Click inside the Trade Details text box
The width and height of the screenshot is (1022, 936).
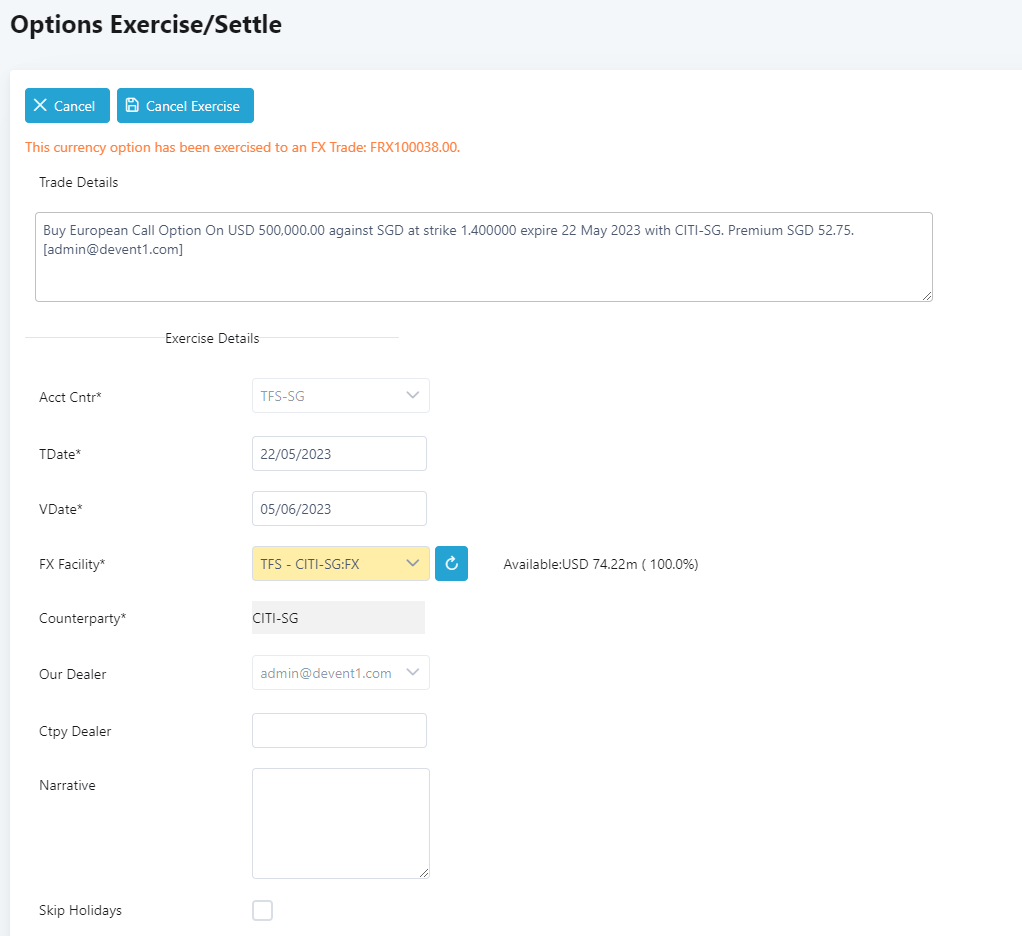[x=483, y=257]
